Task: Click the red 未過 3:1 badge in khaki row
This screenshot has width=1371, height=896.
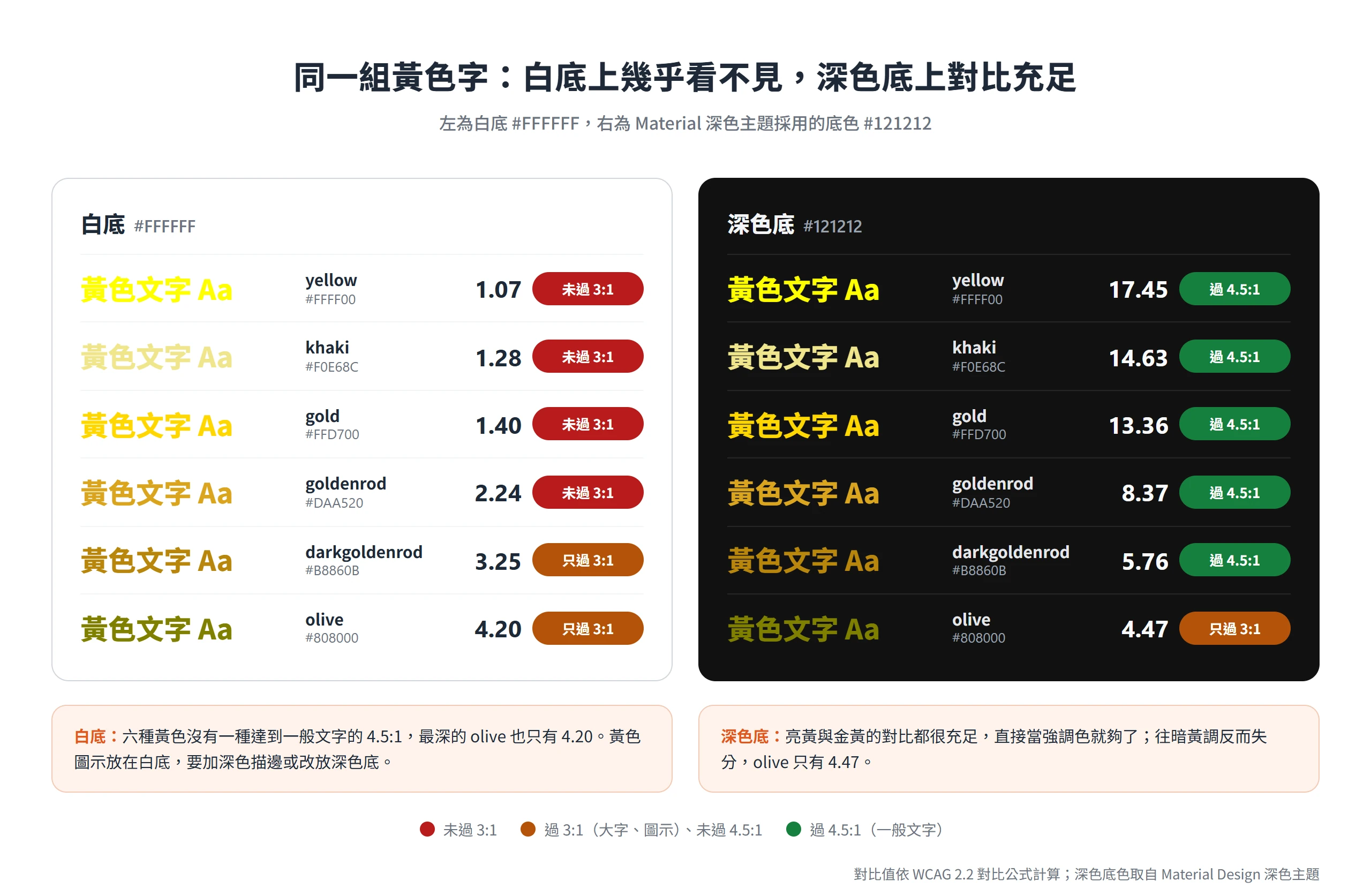Action: coord(587,357)
